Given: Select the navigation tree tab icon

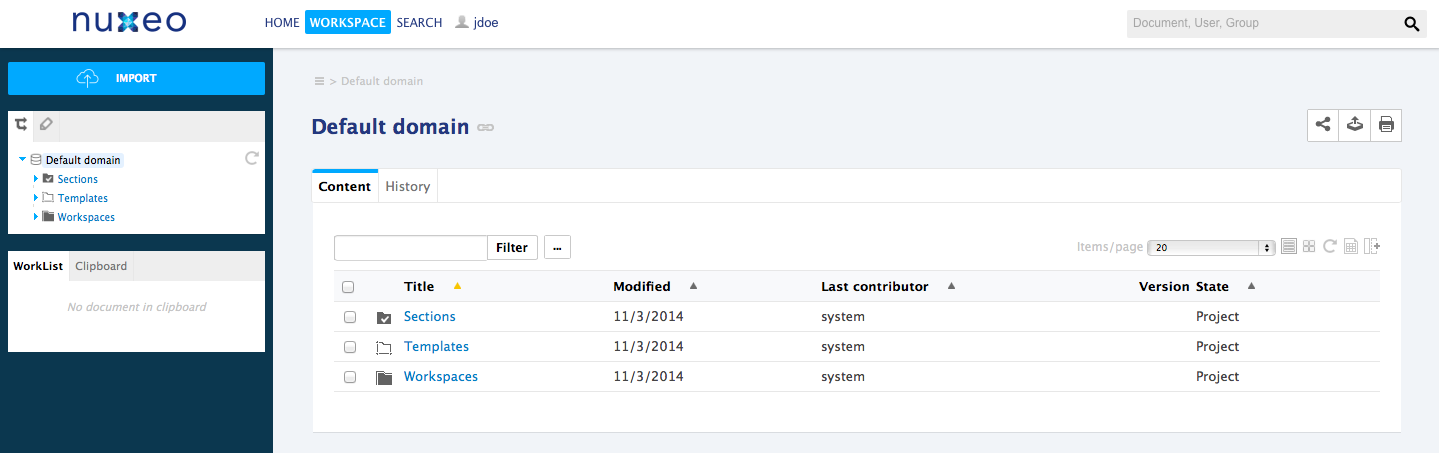Looking at the screenshot, I should point(20,125).
